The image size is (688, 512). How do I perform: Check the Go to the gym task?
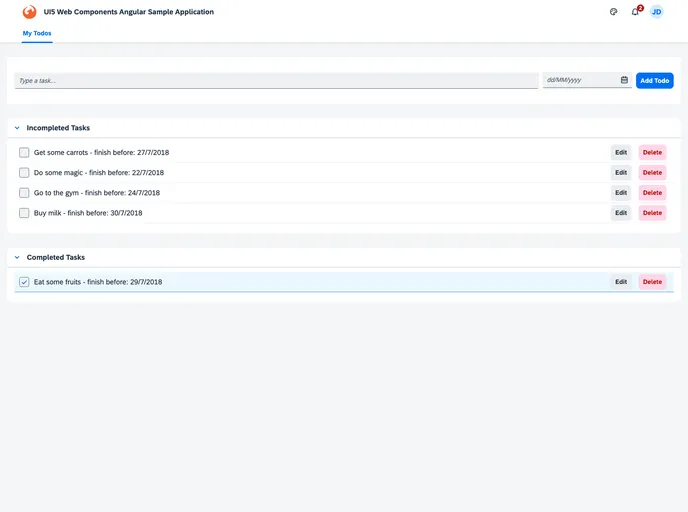coord(24,193)
